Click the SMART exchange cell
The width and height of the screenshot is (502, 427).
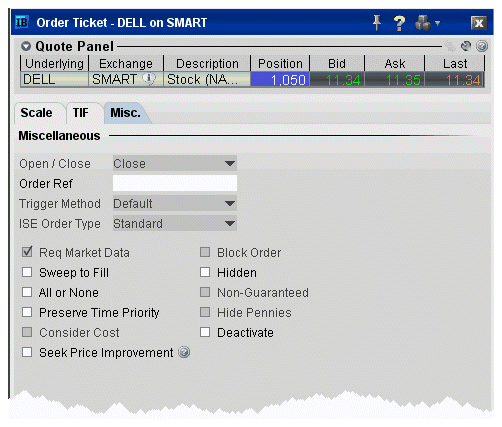[x=126, y=79]
